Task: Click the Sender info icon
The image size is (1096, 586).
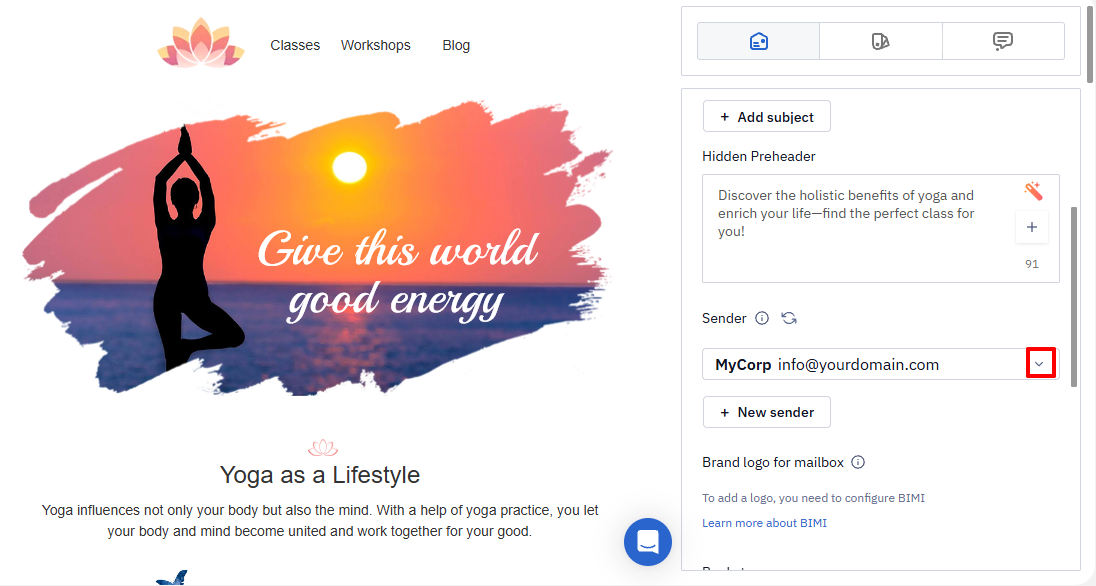Action: [762, 318]
